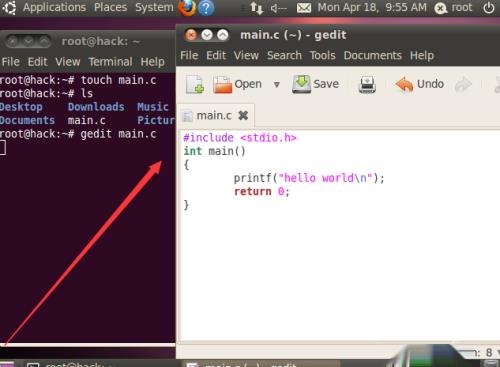Click the Downloads entry in terminal listing
The image size is (500, 367).
pyautogui.click(x=96, y=107)
